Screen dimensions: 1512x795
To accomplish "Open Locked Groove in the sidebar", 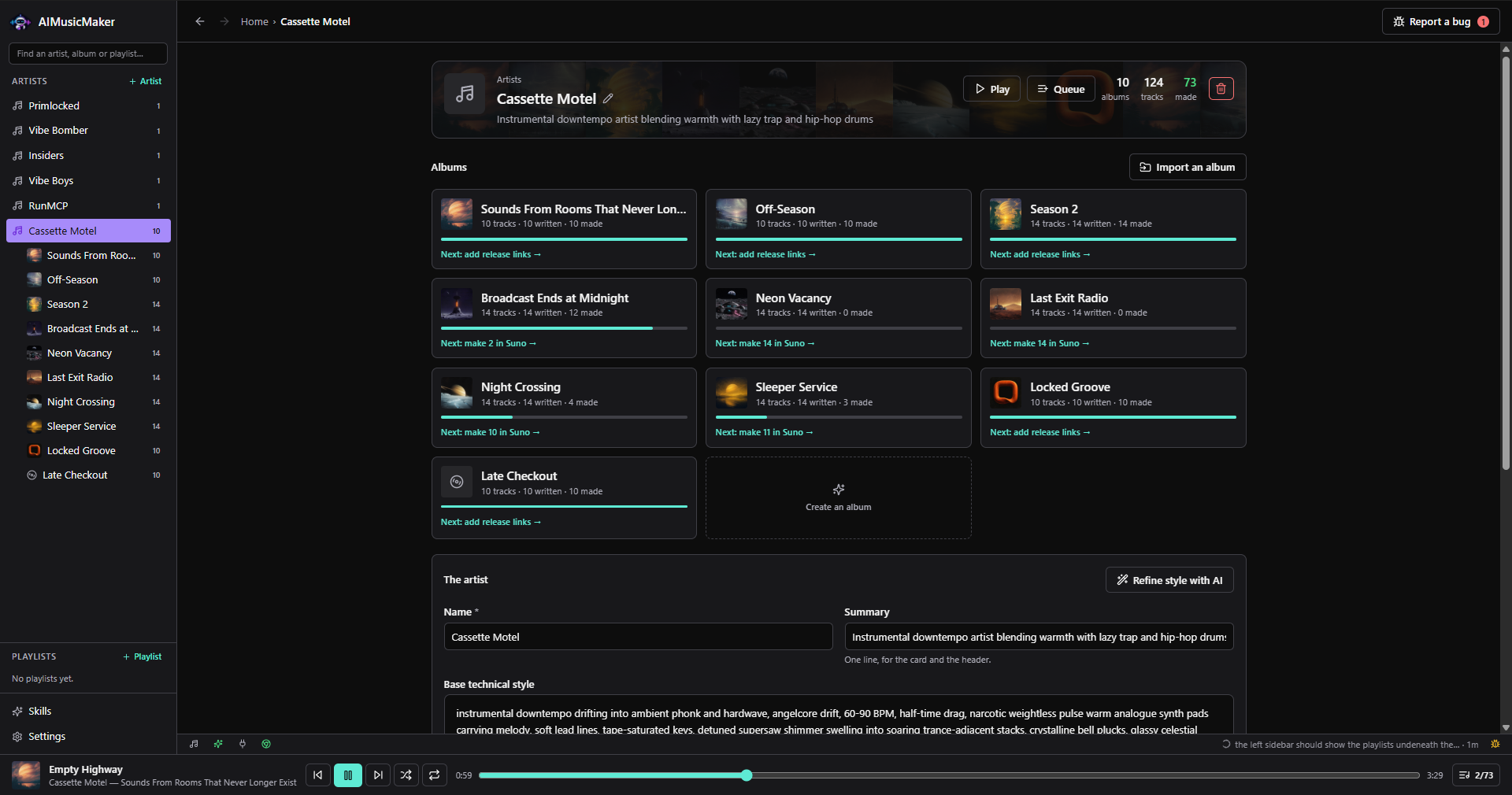I will [94, 450].
